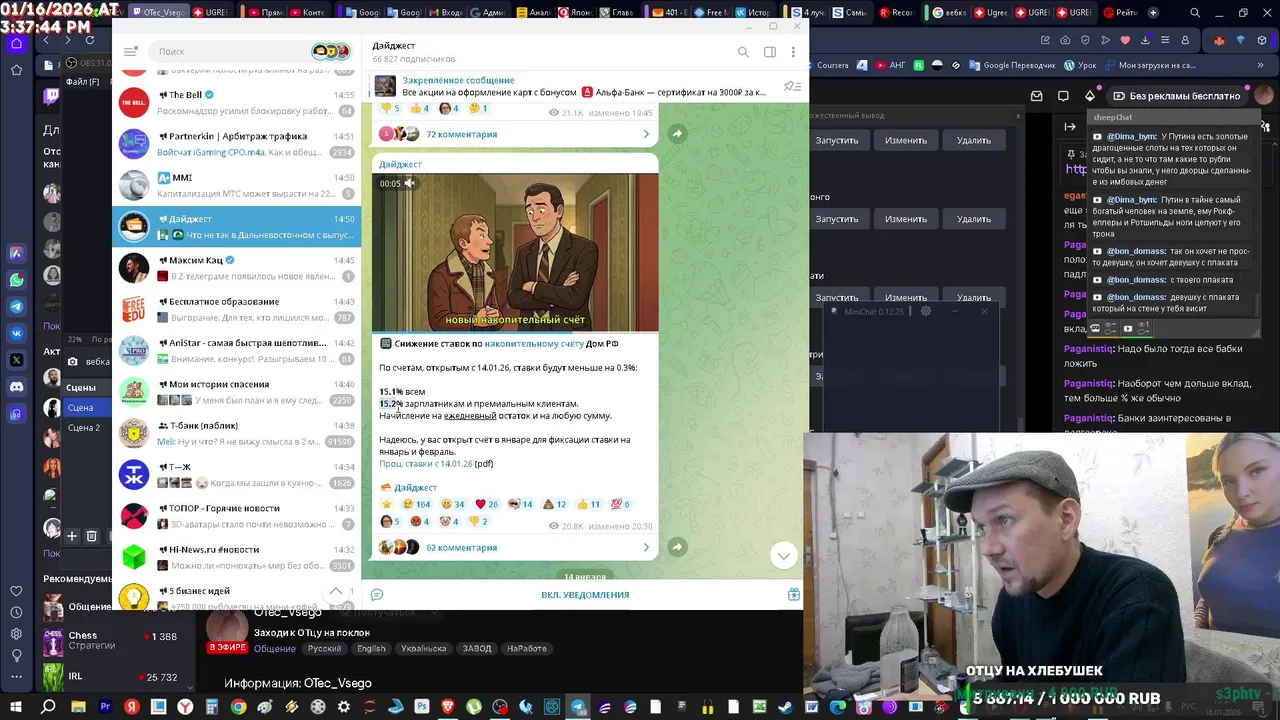The height and width of the screenshot is (720, 1280).
Task: Show the pinned messages list icon
Action: pos(792,87)
